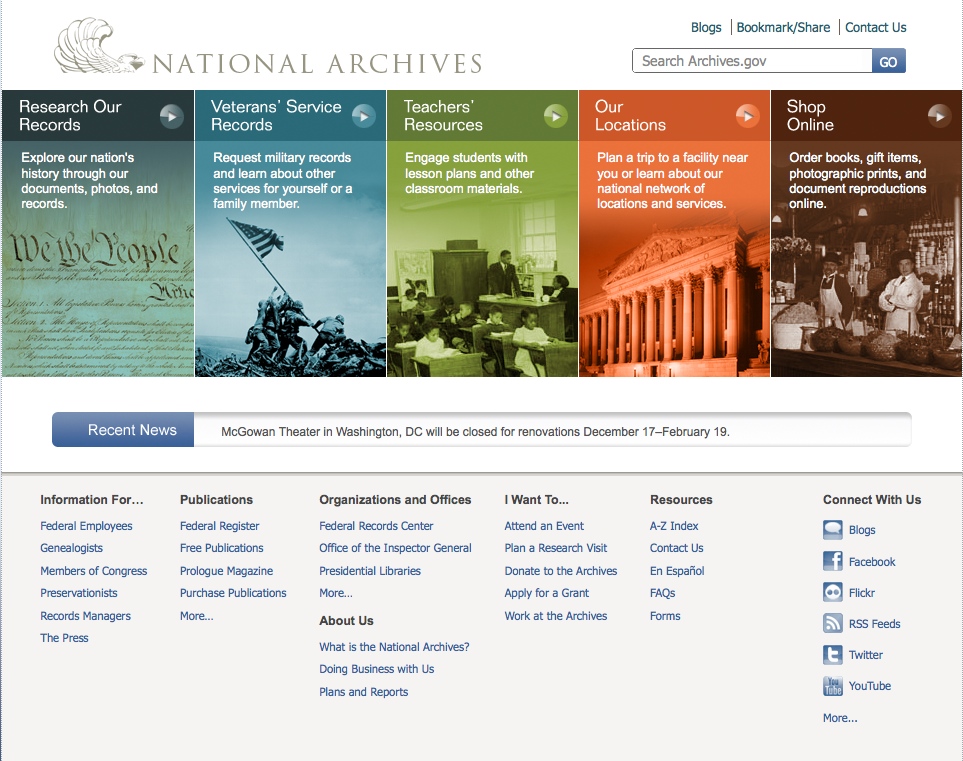Show more Publications via the More link
Viewport: 963px width, 761px height.
196,616
